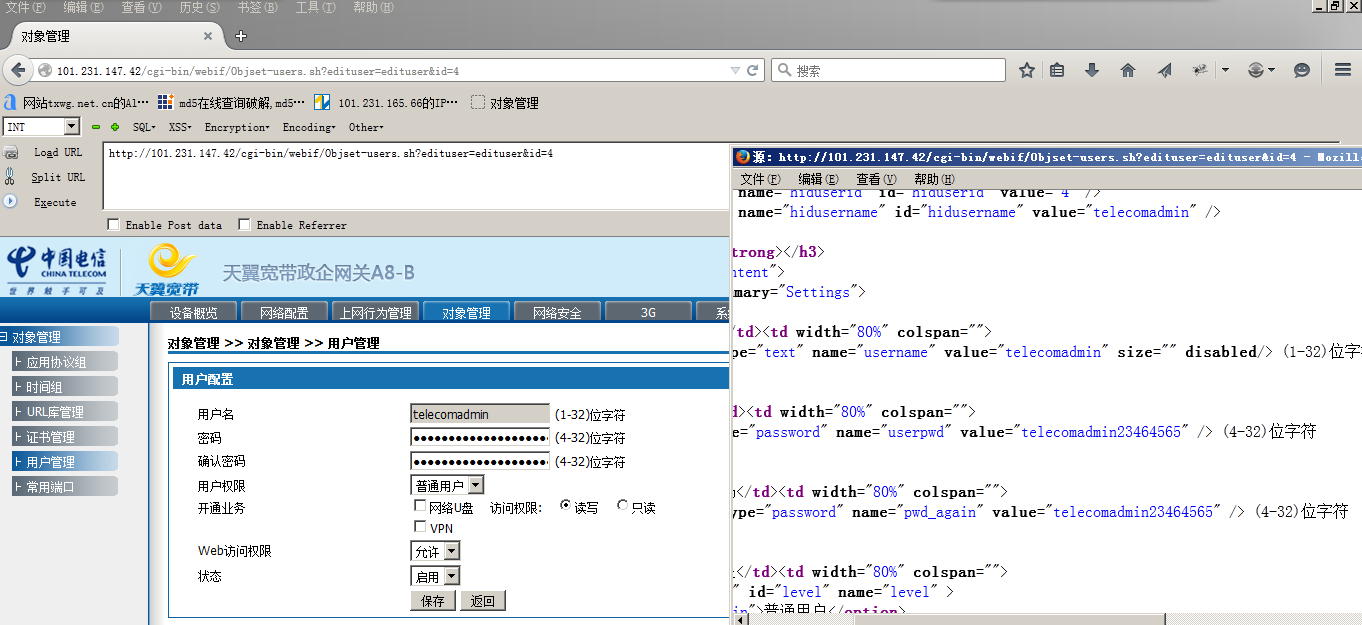1362x625 pixels.
Task: Click HackBar green plus icon
Action: pyautogui.click(x=115, y=127)
